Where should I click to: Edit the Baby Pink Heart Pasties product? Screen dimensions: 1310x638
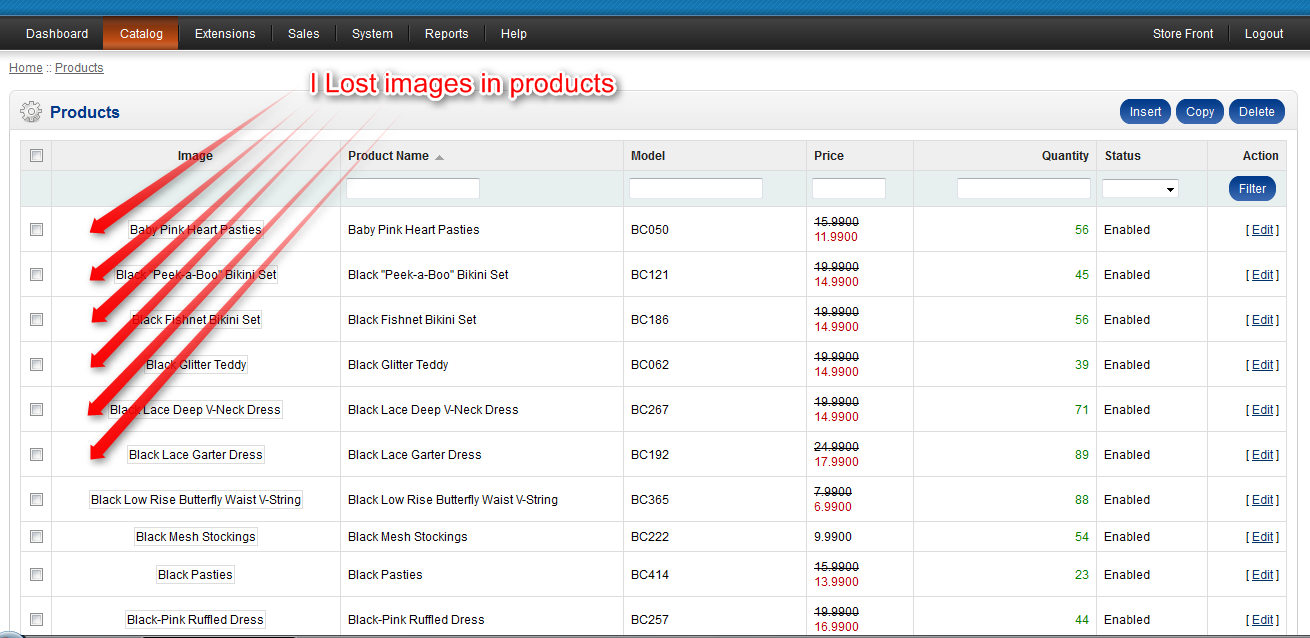(x=1263, y=230)
